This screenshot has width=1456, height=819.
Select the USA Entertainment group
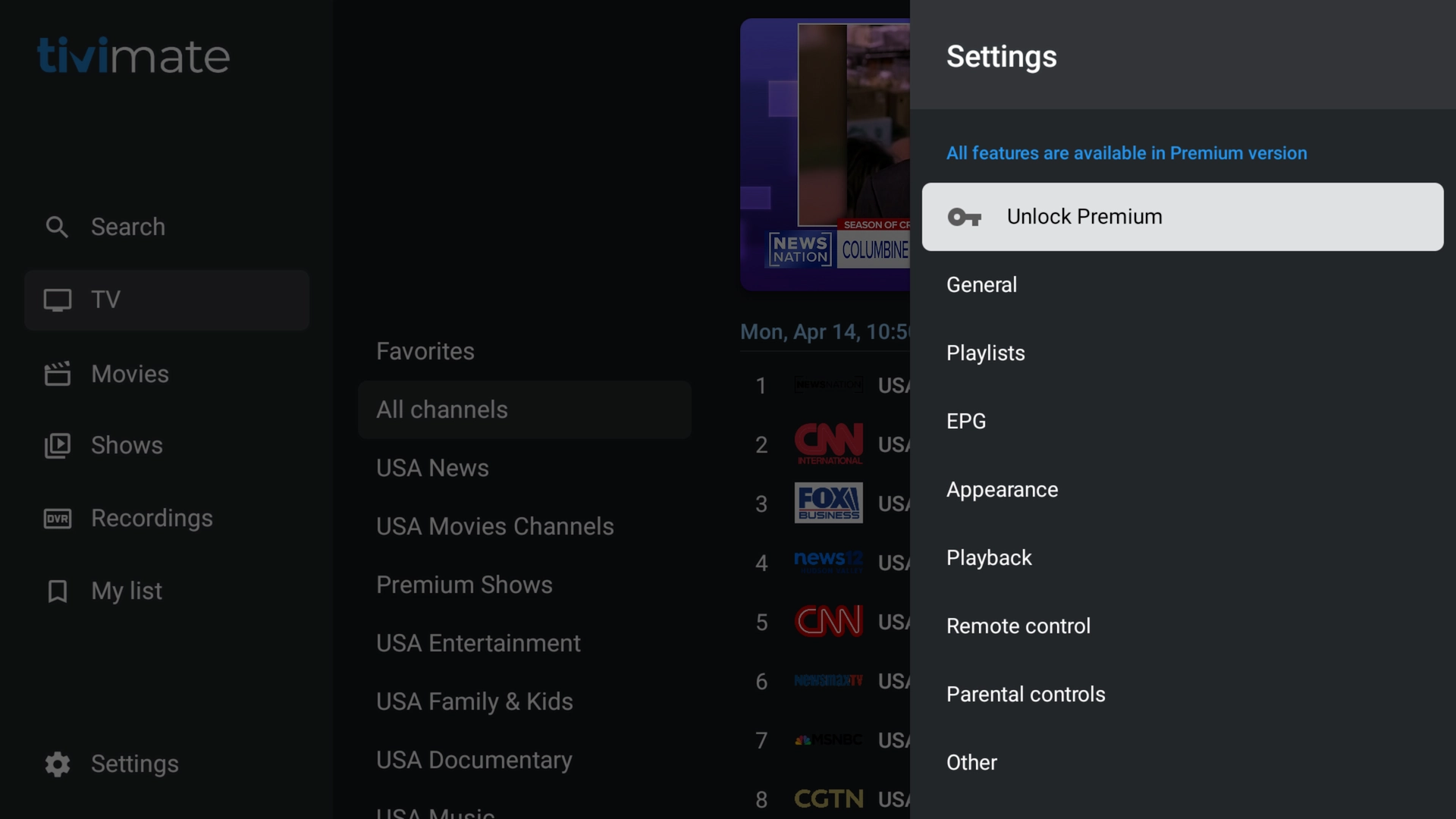(524, 643)
